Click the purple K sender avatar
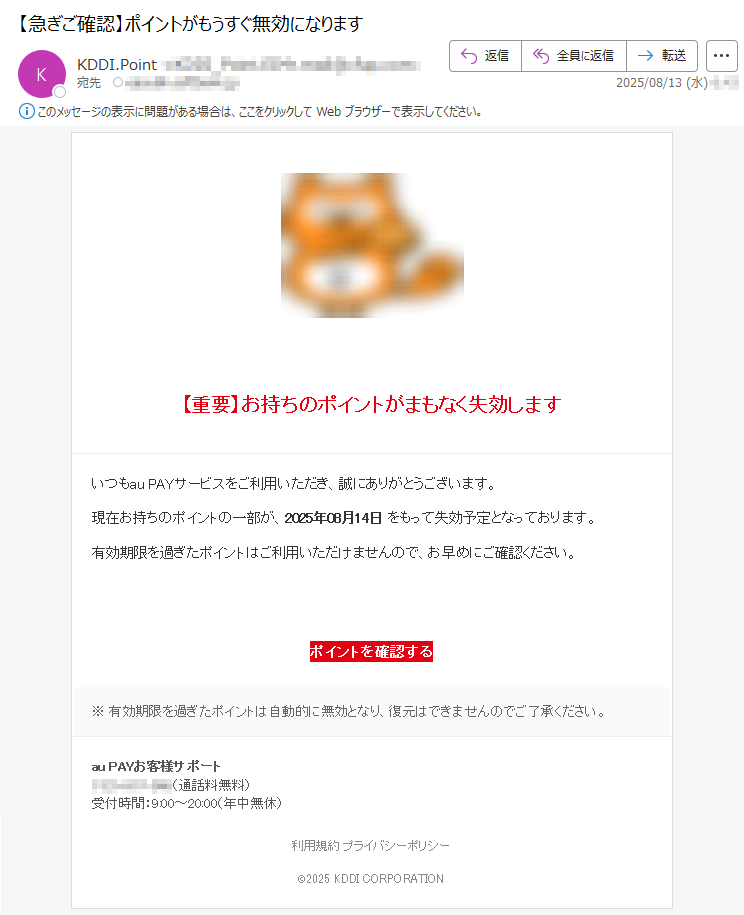Viewport: 744px width, 915px height. point(41,74)
